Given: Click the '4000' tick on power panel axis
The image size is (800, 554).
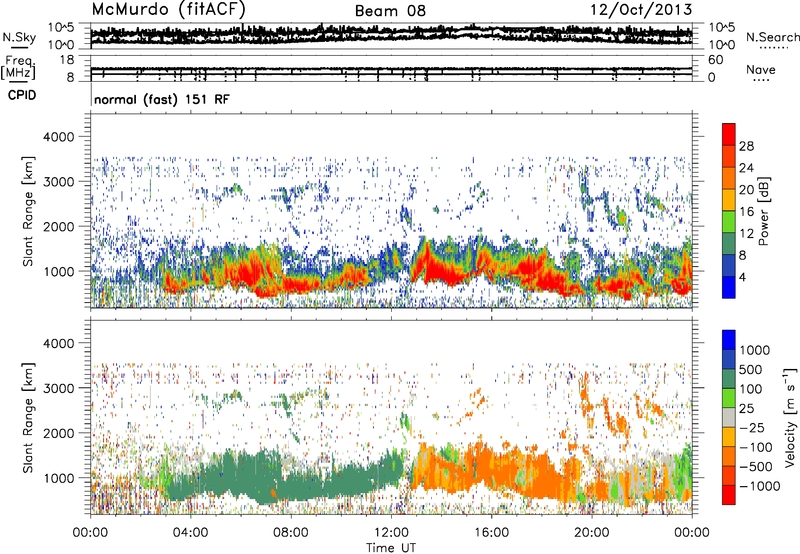Looking at the screenshot, I should pyautogui.click(x=61, y=137).
